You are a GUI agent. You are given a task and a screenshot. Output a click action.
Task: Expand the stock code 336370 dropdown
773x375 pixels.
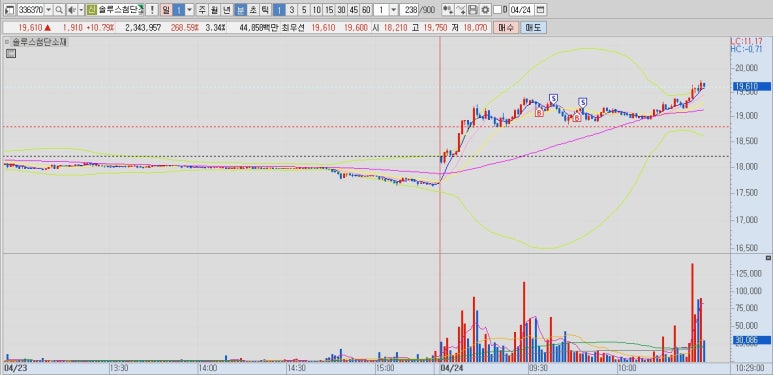(48, 10)
